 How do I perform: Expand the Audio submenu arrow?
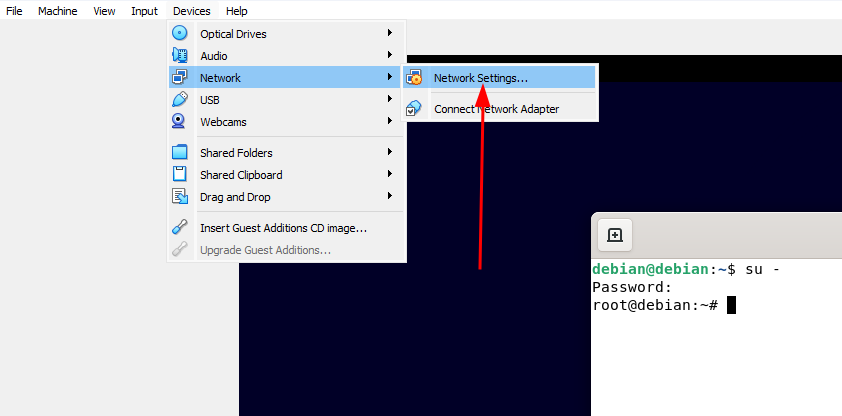coord(390,55)
